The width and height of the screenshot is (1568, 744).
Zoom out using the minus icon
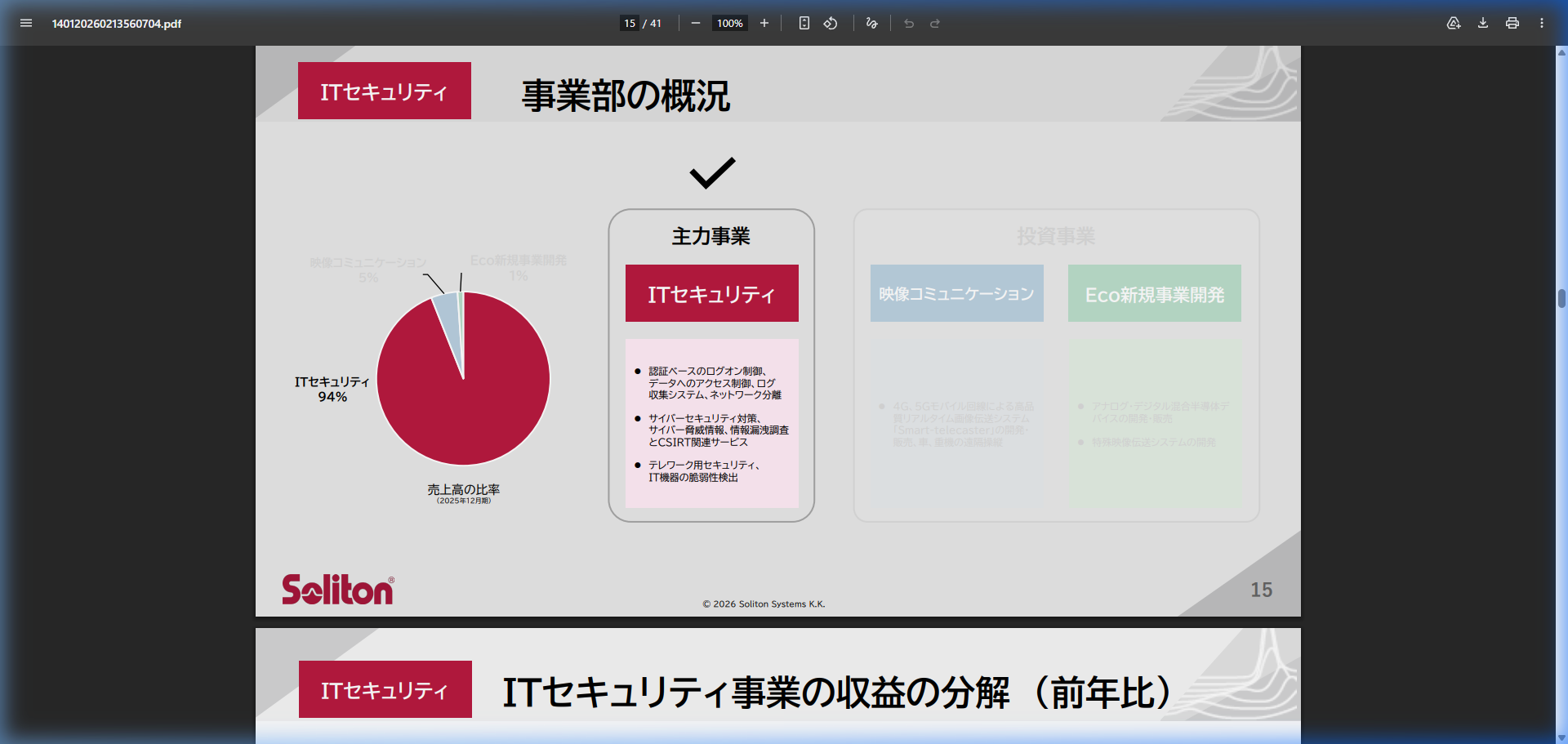point(695,23)
